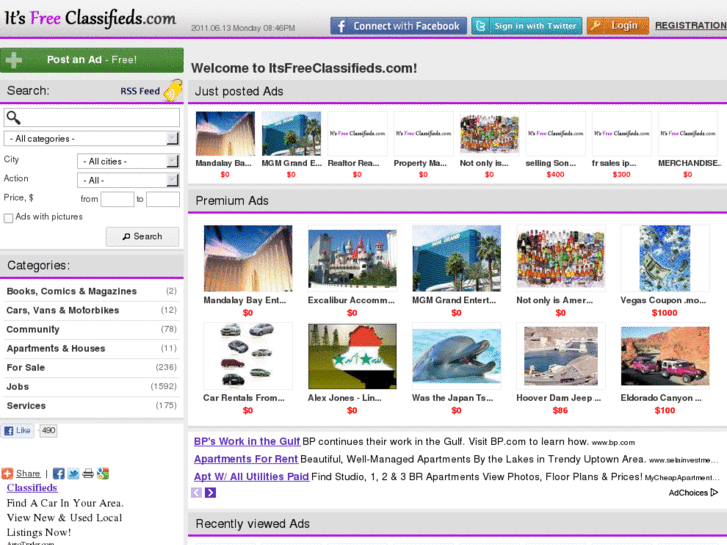Image resolution: width=727 pixels, height=545 pixels.
Task: Focus the keyword search input field
Action: tap(92, 118)
